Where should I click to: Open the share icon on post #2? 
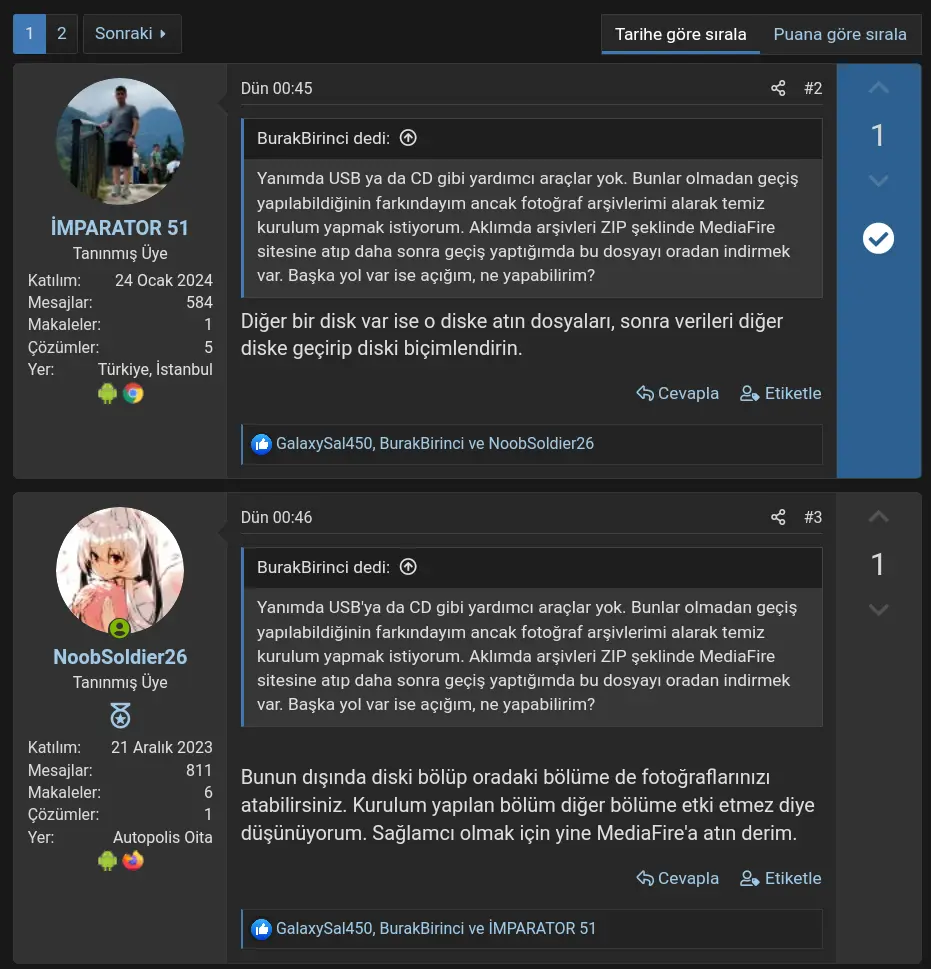[778, 88]
